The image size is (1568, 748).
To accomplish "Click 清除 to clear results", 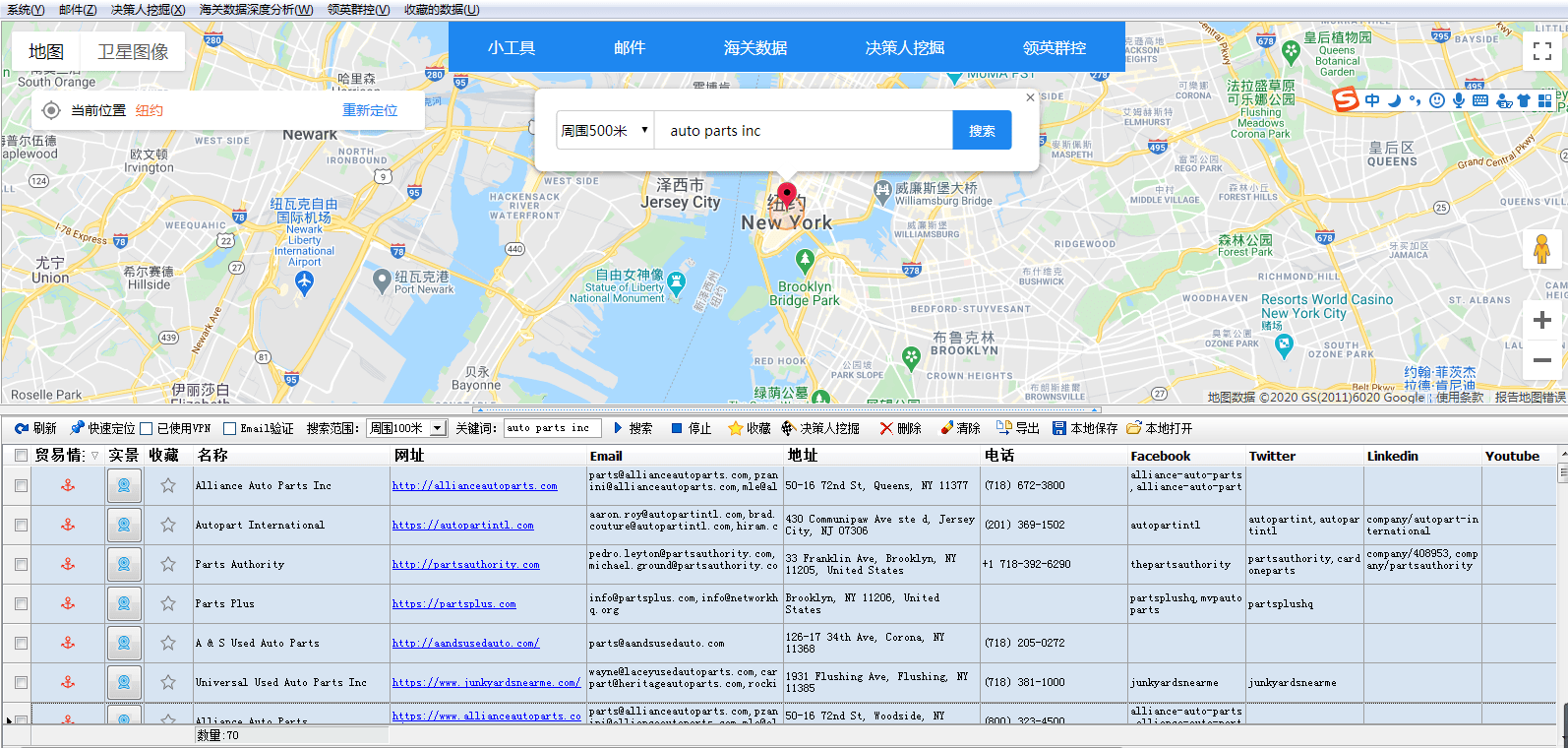I will 960,428.
